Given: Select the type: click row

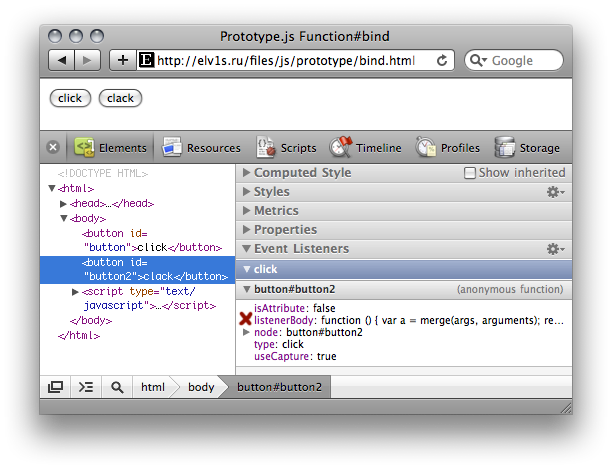Looking at the screenshot, I should (x=279, y=344).
